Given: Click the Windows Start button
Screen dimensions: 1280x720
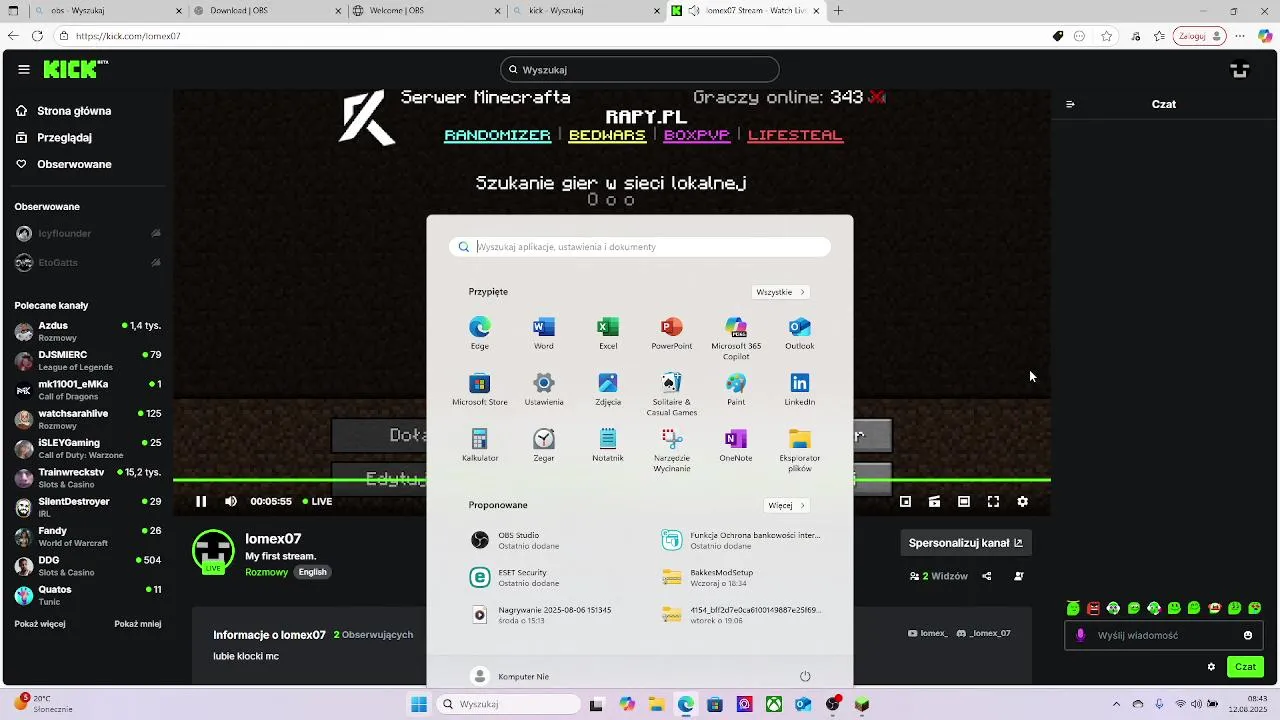Looking at the screenshot, I should (x=419, y=704).
